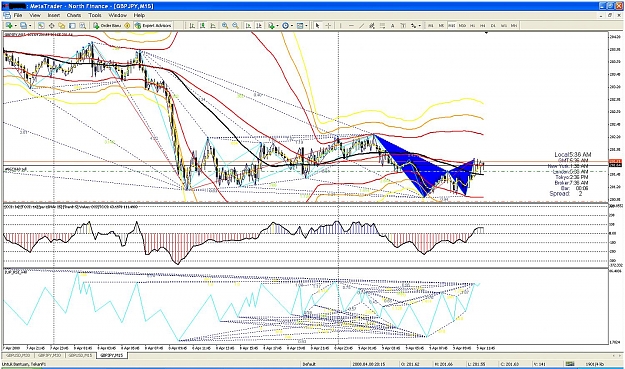Switch timeframe to M5
Viewport: 625px width, 369px height.
[x=441, y=26]
